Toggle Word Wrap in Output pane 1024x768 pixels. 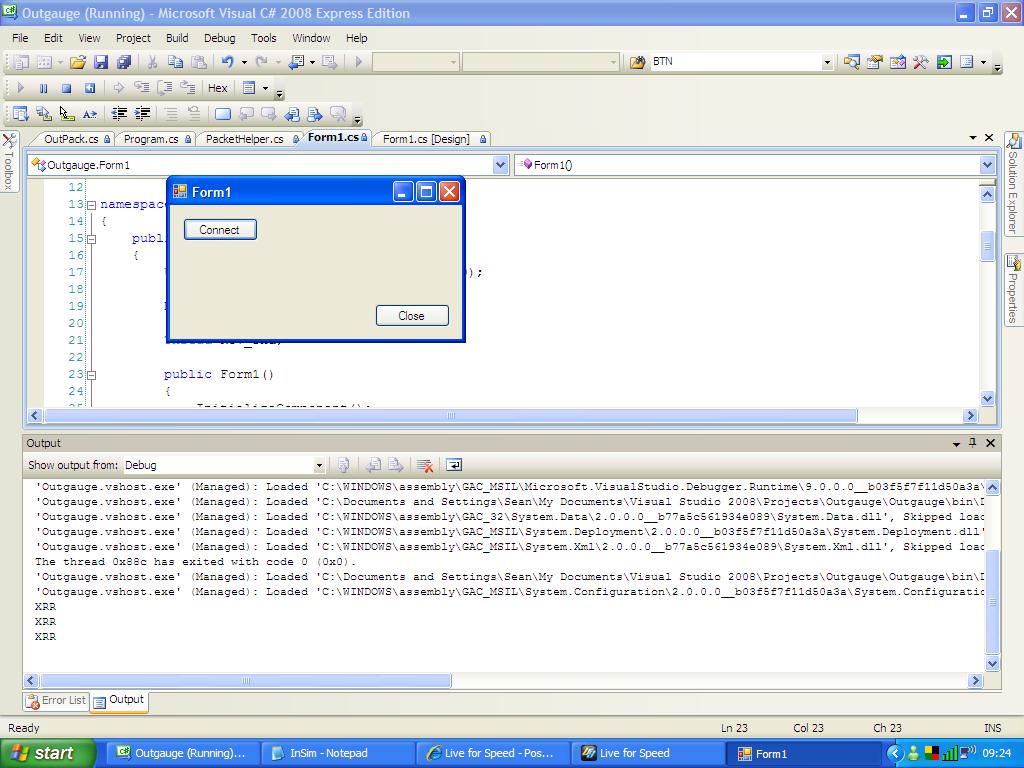(x=453, y=465)
